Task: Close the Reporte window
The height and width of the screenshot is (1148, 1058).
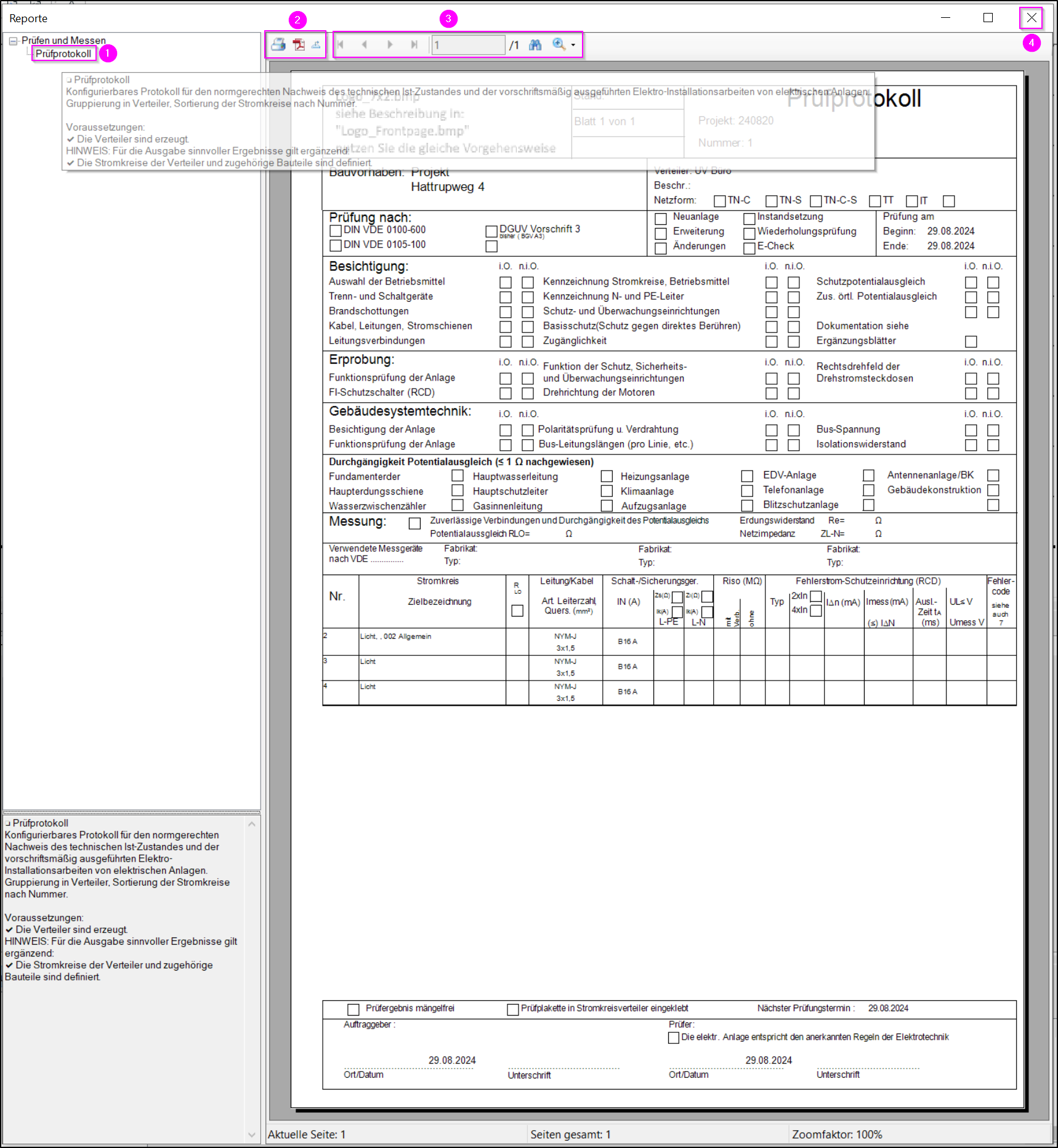Action: tap(1031, 18)
